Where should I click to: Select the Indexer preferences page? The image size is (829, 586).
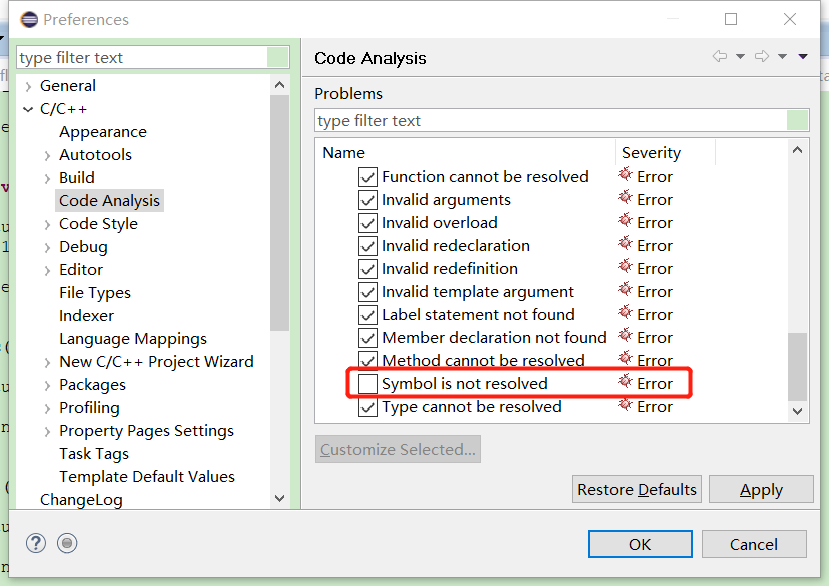(x=86, y=315)
